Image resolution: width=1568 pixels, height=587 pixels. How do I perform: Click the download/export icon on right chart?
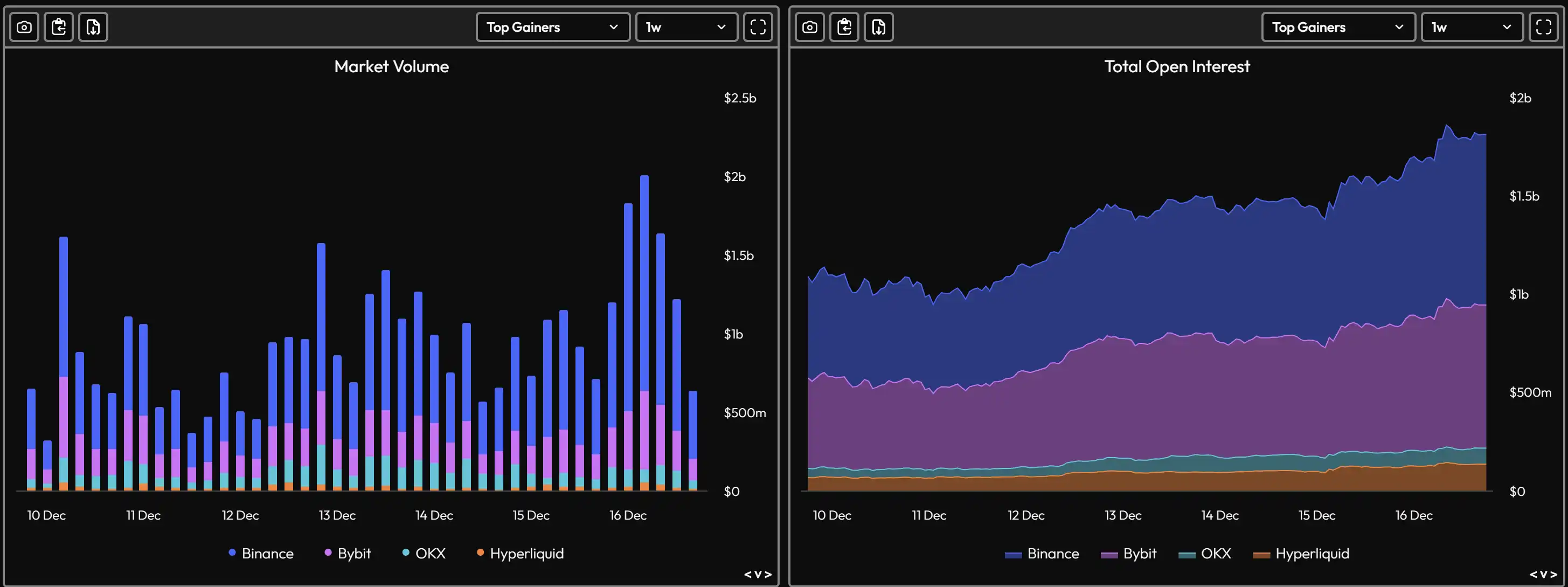878,26
